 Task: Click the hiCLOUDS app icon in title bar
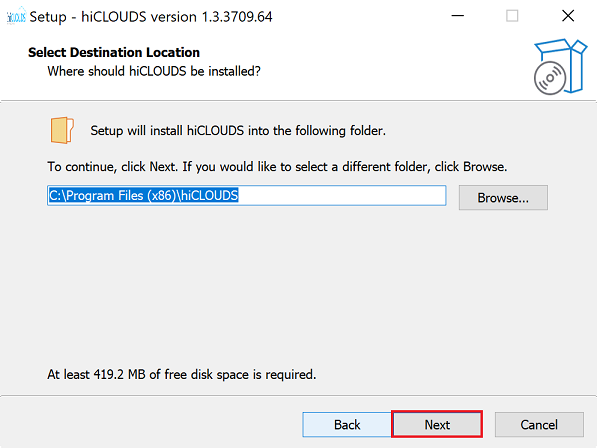16,16
